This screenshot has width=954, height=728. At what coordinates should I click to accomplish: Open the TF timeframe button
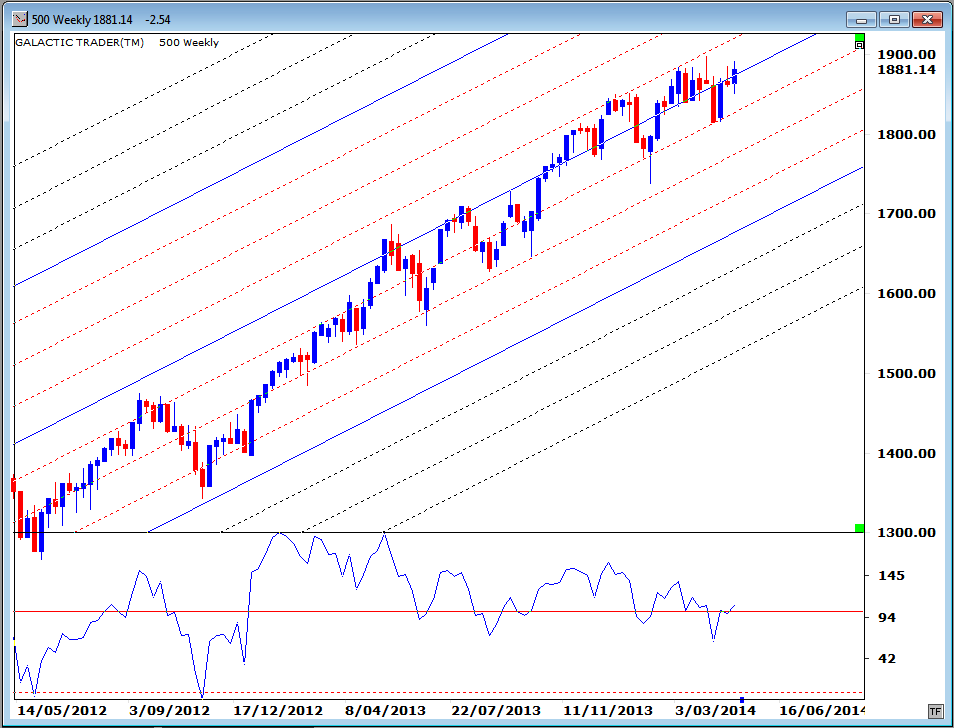point(935,710)
